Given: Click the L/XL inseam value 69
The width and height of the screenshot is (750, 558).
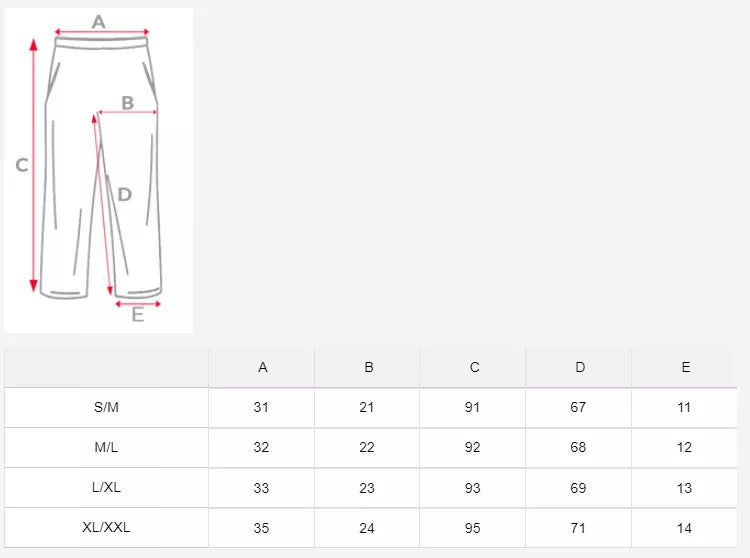Looking at the screenshot, I should point(578,487).
